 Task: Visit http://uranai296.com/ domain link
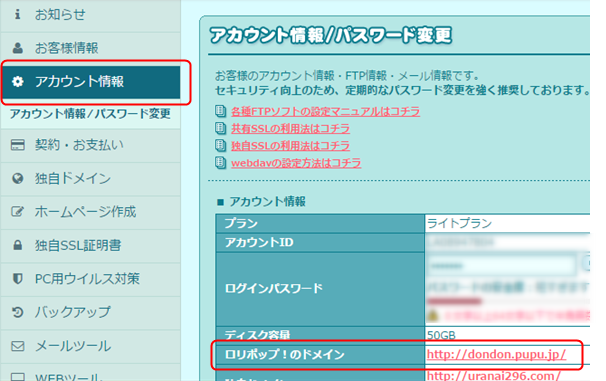coord(494,376)
